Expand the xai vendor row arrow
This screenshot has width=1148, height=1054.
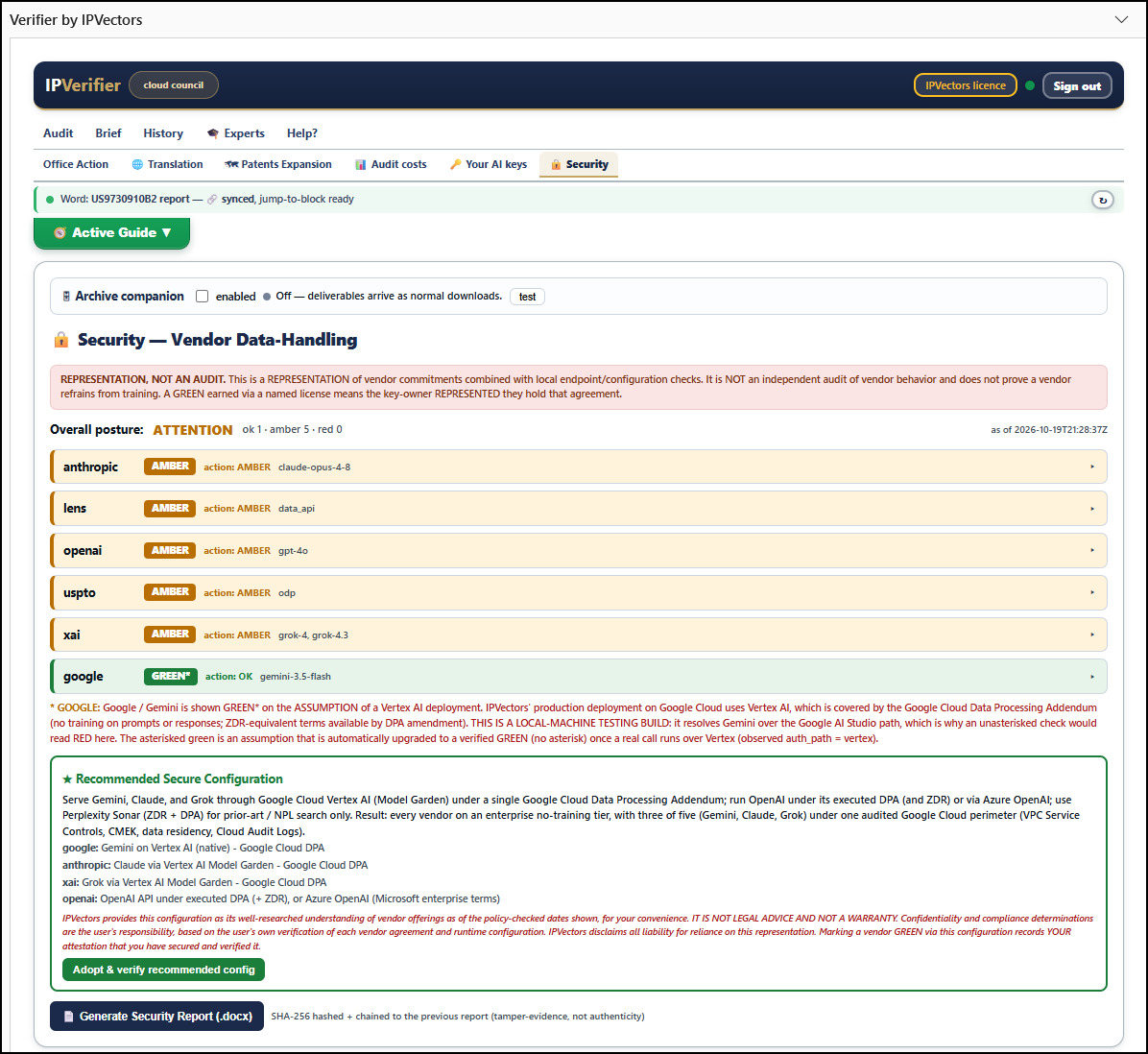pos(1092,635)
